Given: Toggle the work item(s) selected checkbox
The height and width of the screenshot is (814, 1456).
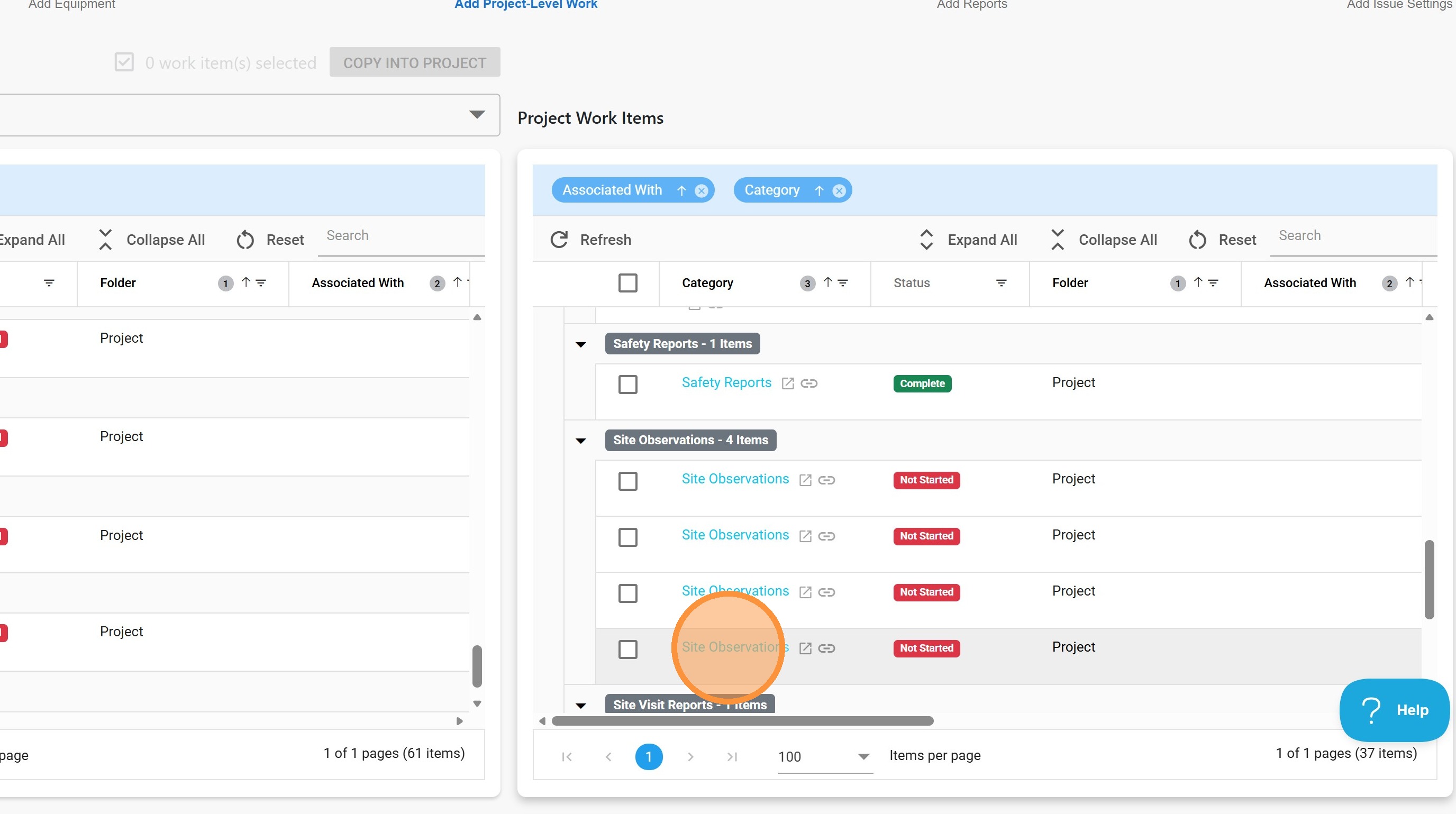Looking at the screenshot, I should 124,62.
